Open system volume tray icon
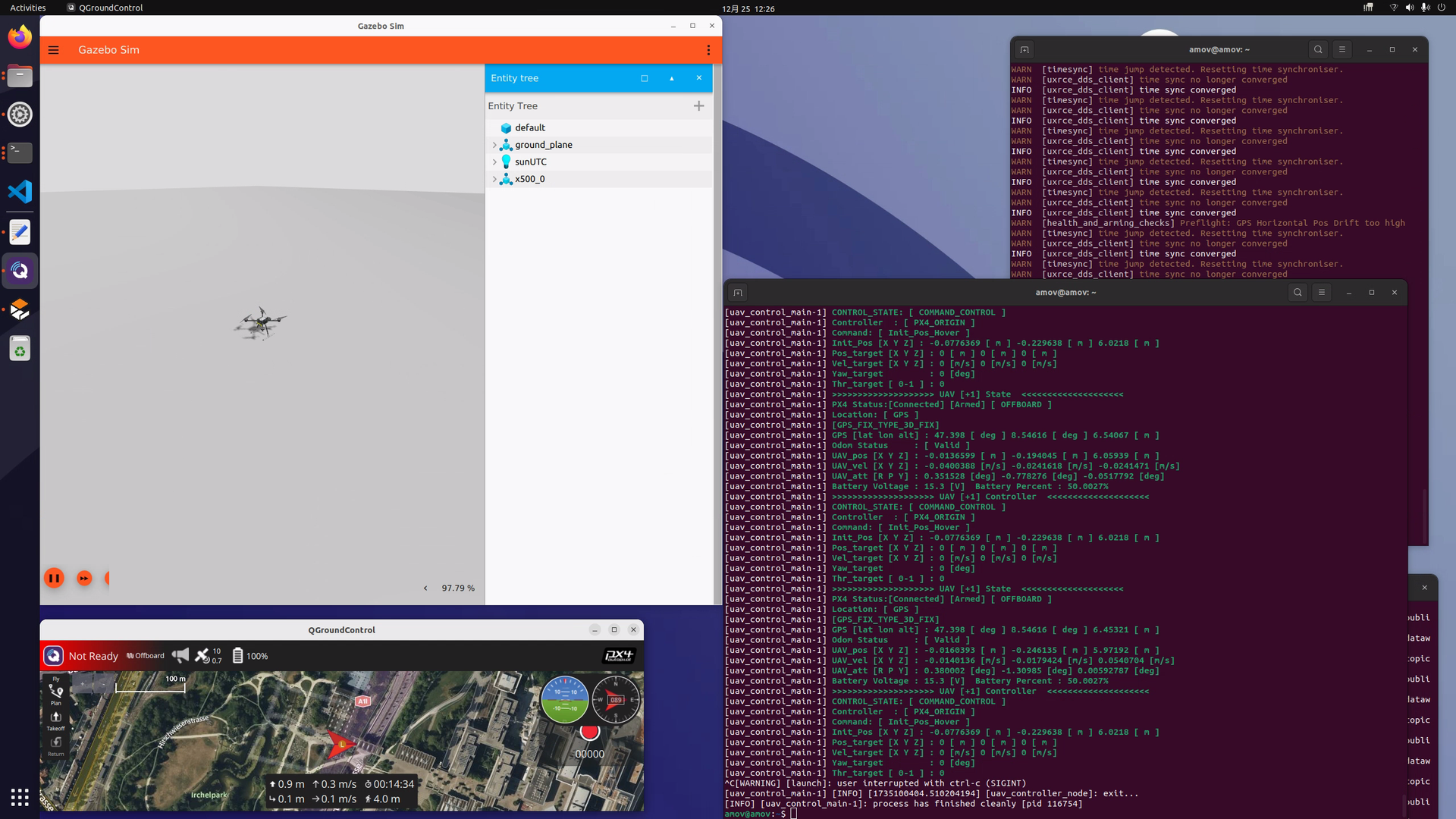1456x819 pixels. (1409, 8)
